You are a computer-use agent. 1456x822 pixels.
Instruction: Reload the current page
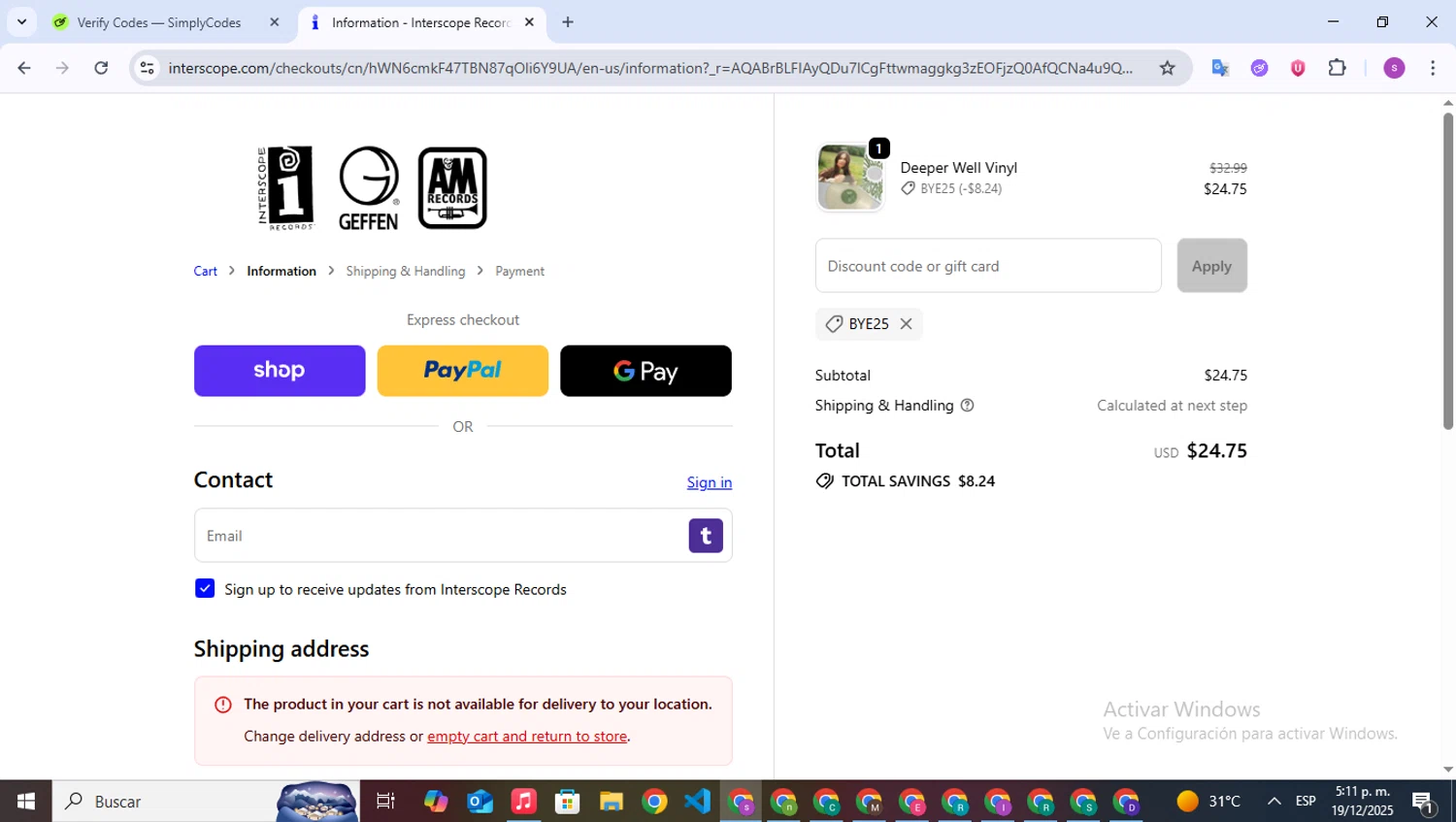click(101, 68)
